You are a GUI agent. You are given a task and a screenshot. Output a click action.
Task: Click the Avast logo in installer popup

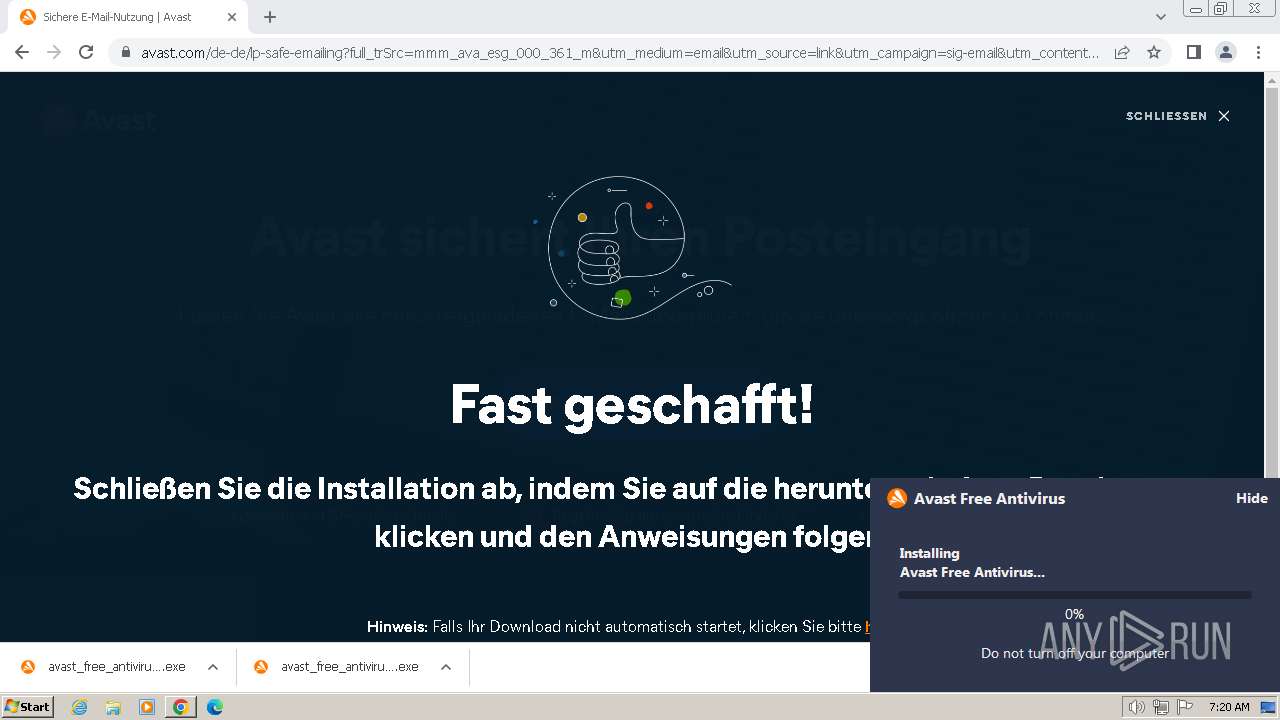pyautogui.click(x=897, y=498)
